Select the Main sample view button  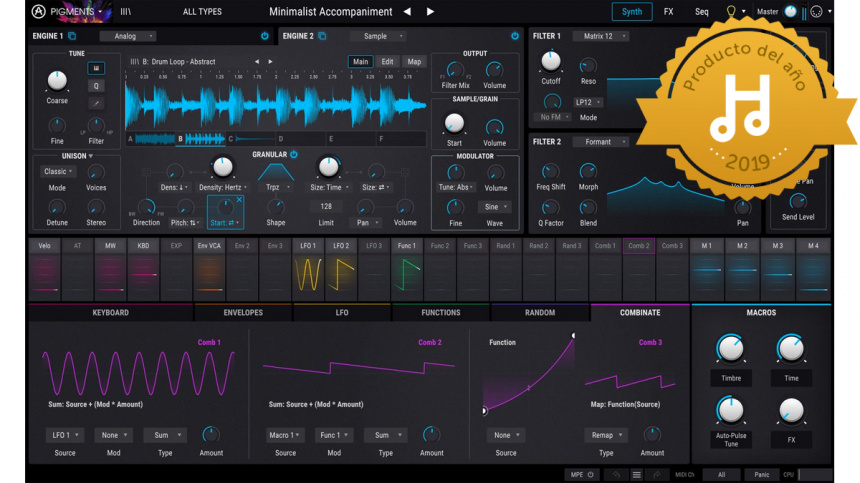point(360,61)
